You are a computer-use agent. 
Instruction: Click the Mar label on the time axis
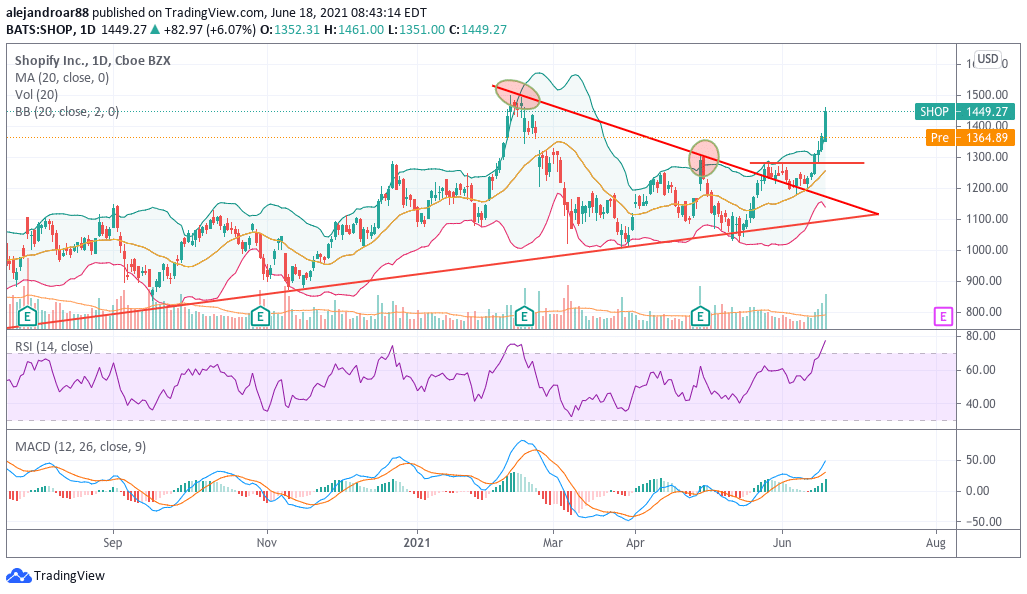click(553, 543)
